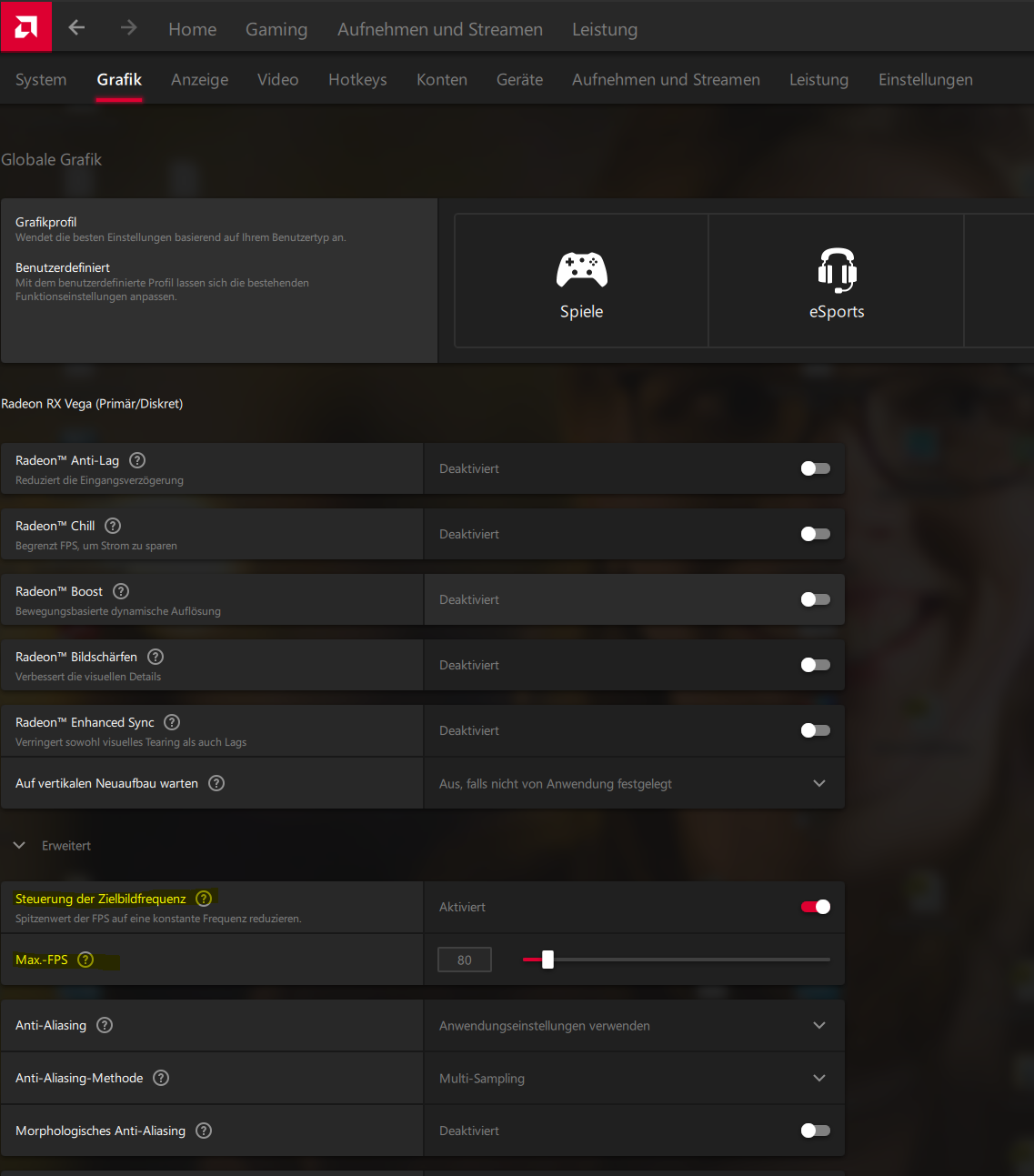Image resolution: width=1034 pixels, height=1176 pixels.
Task: Switch to the Anzeige tab
Action: click(199, 80)
